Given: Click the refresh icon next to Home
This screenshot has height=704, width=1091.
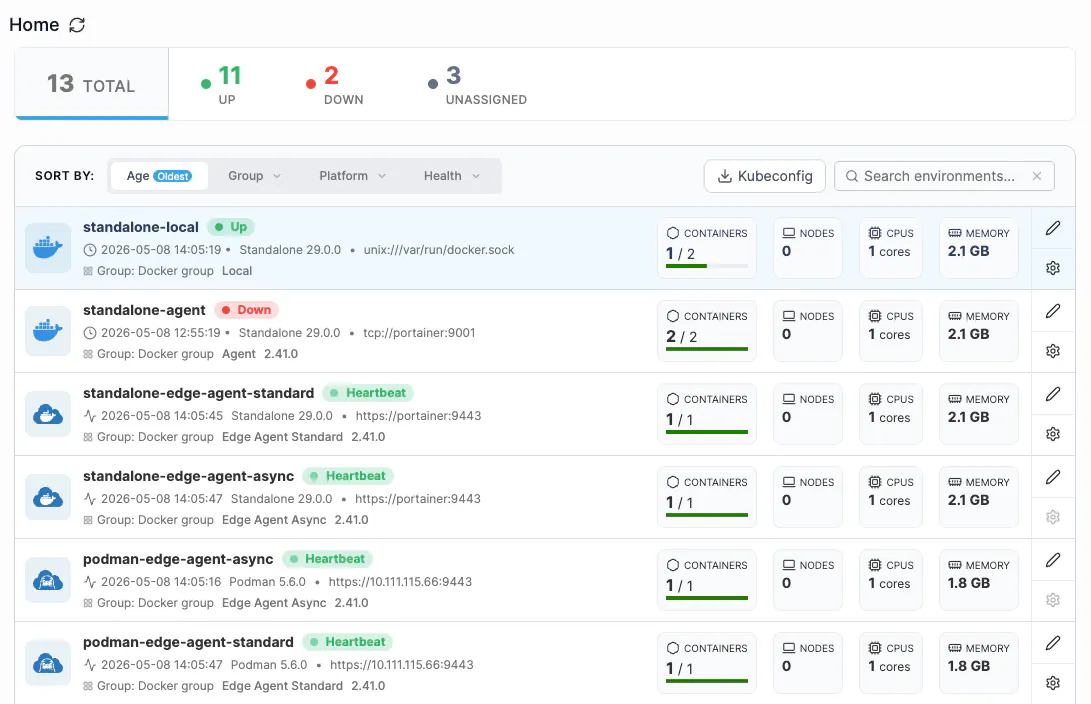Looking at the screenshot, I should 77,25.
